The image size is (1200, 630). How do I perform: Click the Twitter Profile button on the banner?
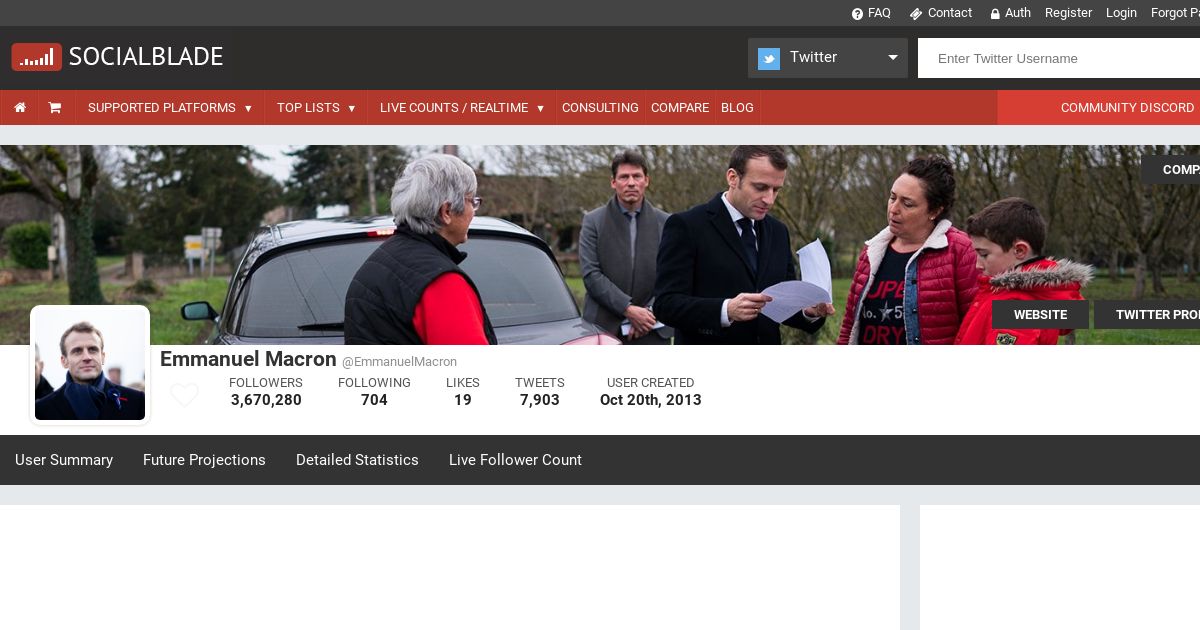1148,315
